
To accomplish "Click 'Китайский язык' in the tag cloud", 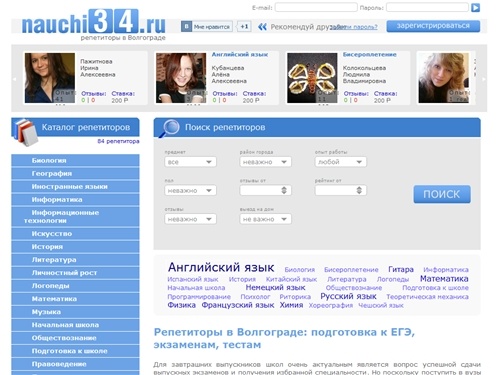I will click(x=291, y=279).
